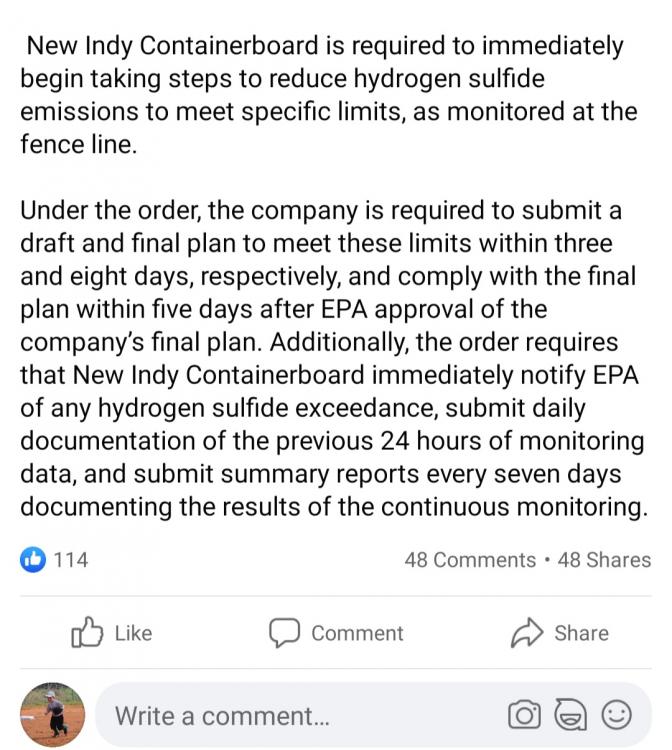Open the 114 reactions list
This screenshot has height=750, width=672.
coord(70,560)
